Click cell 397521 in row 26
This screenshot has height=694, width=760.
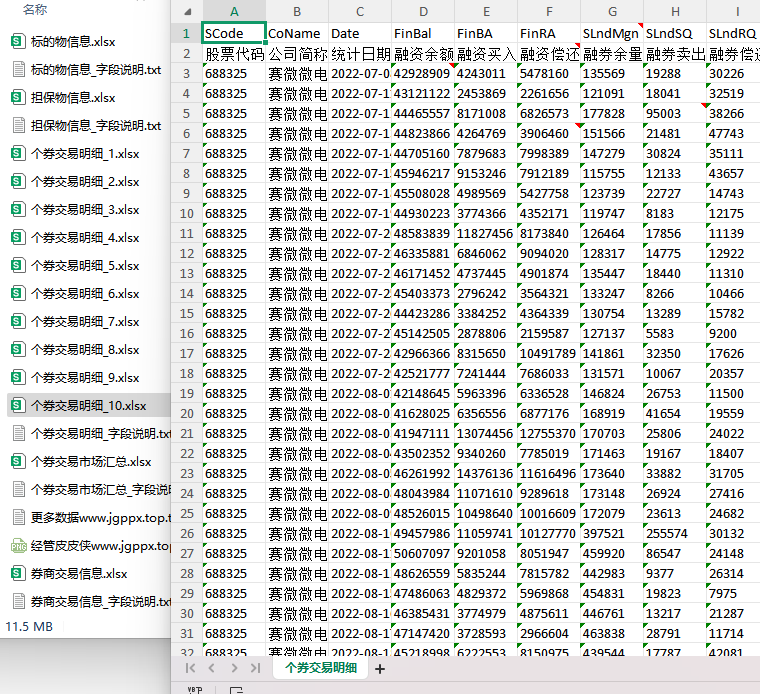pyautogui.click(x=612, y=534)
